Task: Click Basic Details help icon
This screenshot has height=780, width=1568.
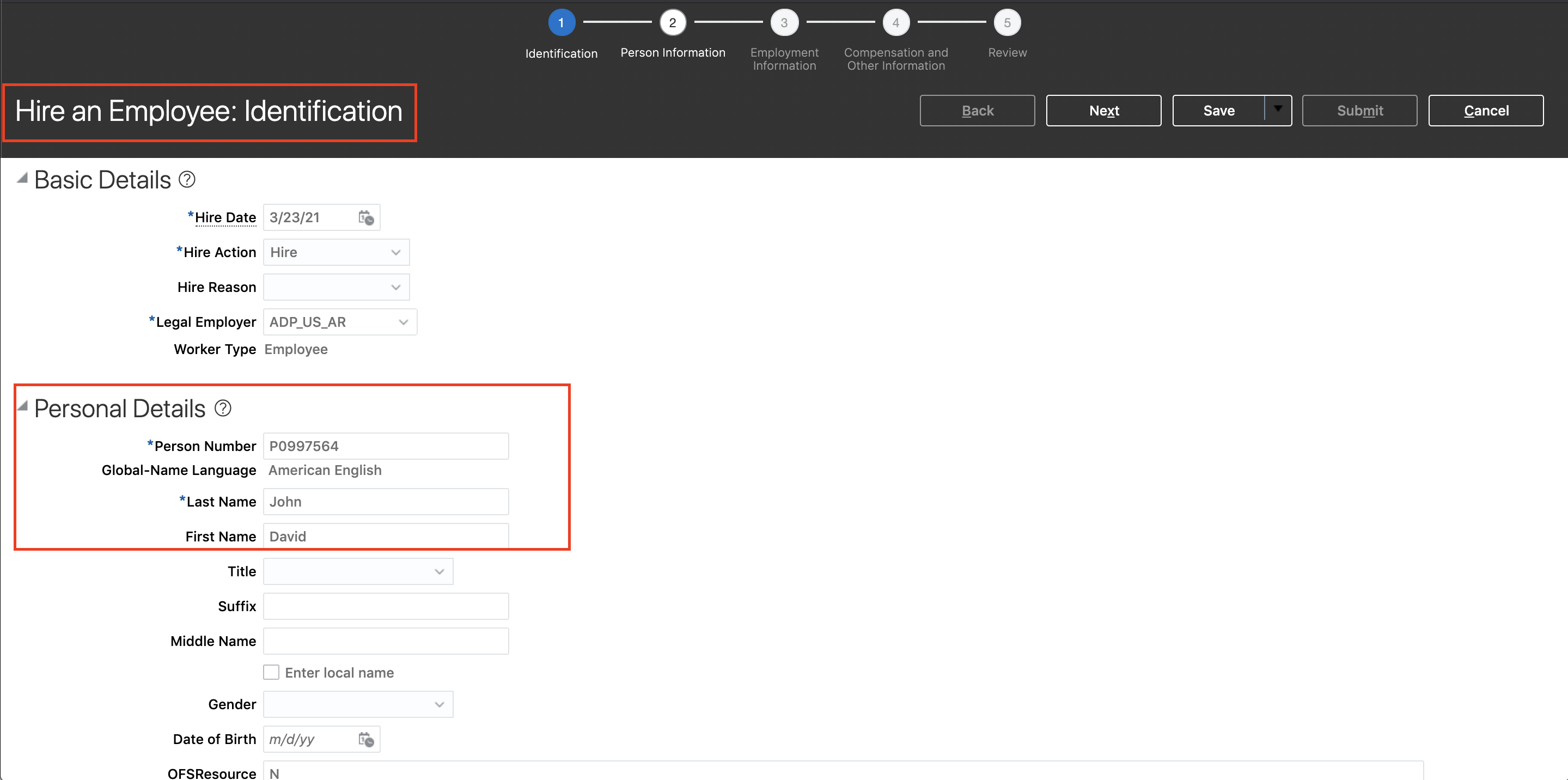Action: 187,180
